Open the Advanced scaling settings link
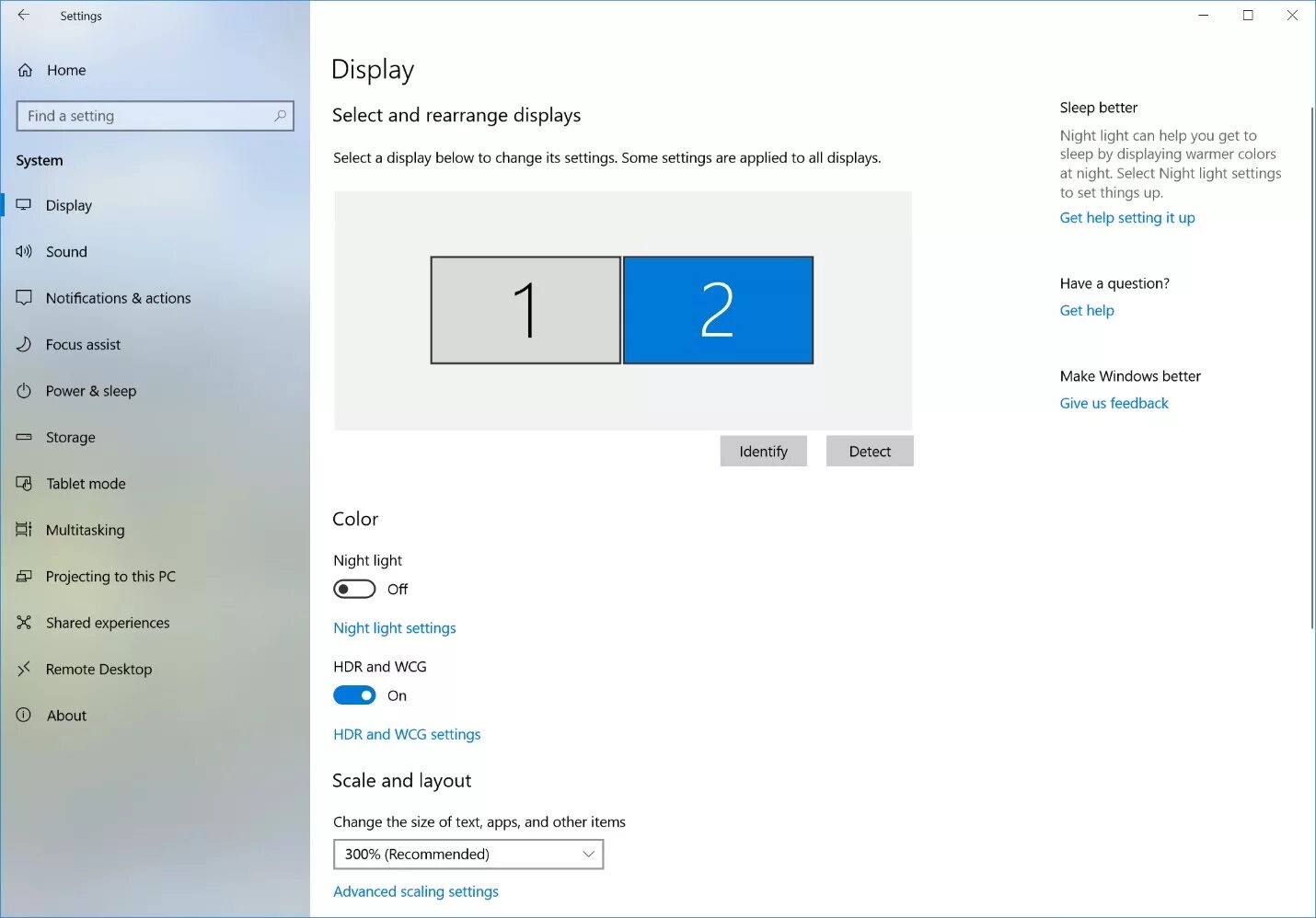 pyautogui.click(x=416, y=891)
